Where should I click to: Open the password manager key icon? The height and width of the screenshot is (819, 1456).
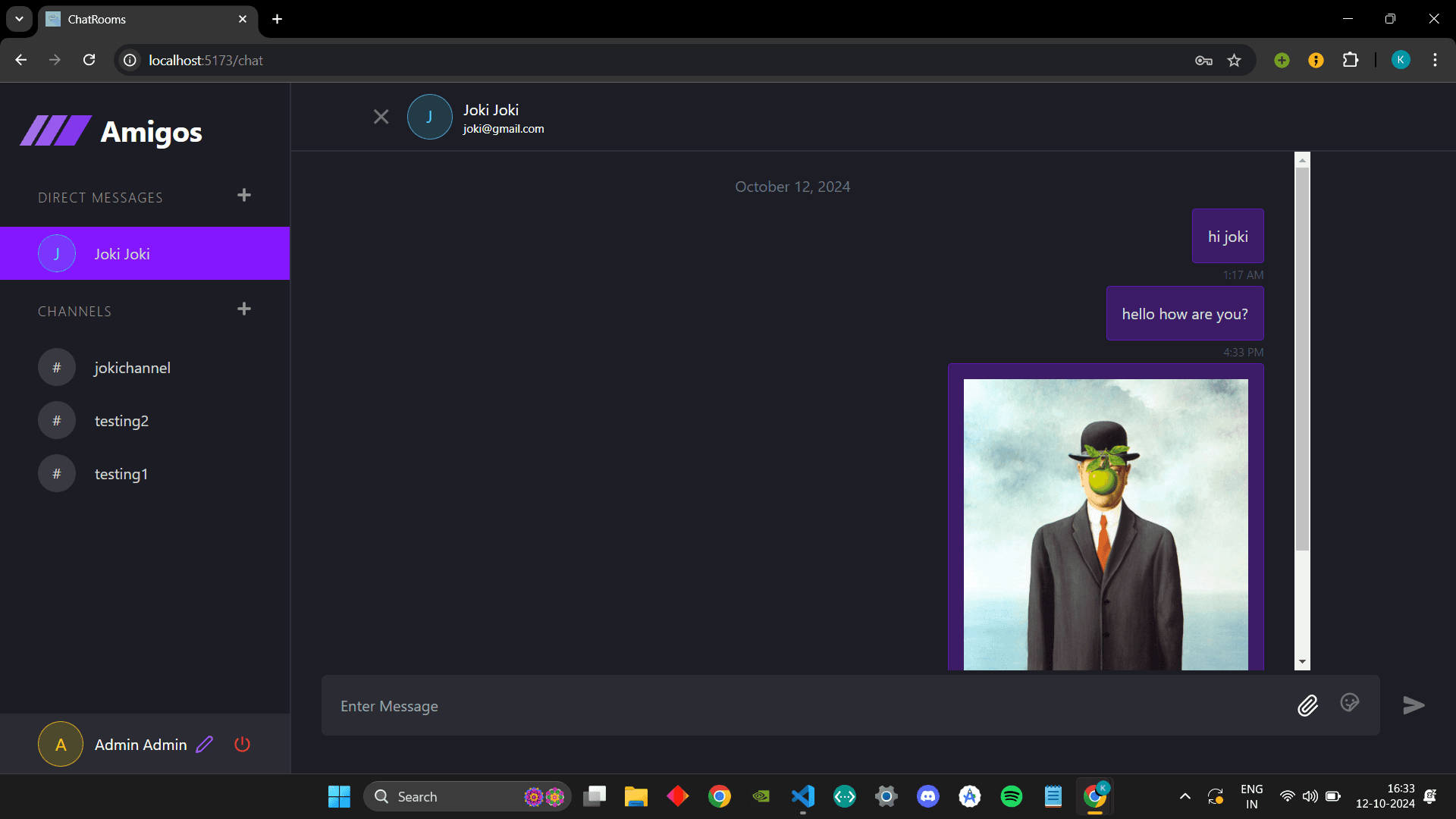pyautogui.click(x=1203, y=60)
